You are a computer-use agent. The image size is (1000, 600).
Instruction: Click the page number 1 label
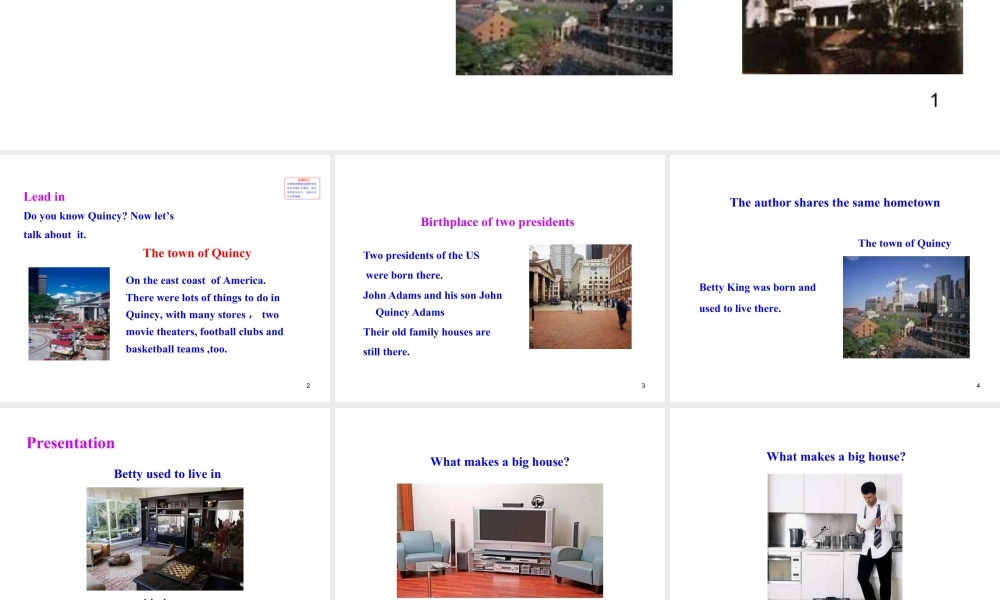coord(934,100)
